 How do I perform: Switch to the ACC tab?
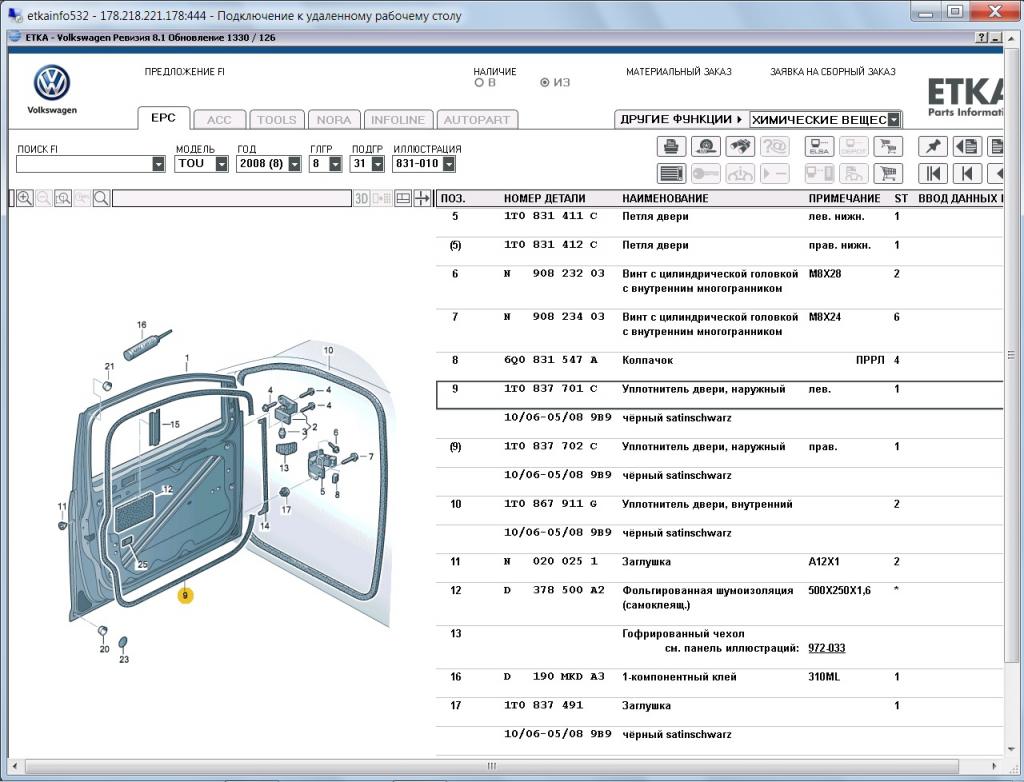[x=219, y=120]
